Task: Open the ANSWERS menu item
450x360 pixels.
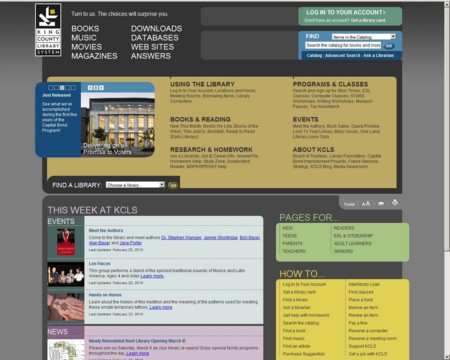Action: [x=151, y=56]
